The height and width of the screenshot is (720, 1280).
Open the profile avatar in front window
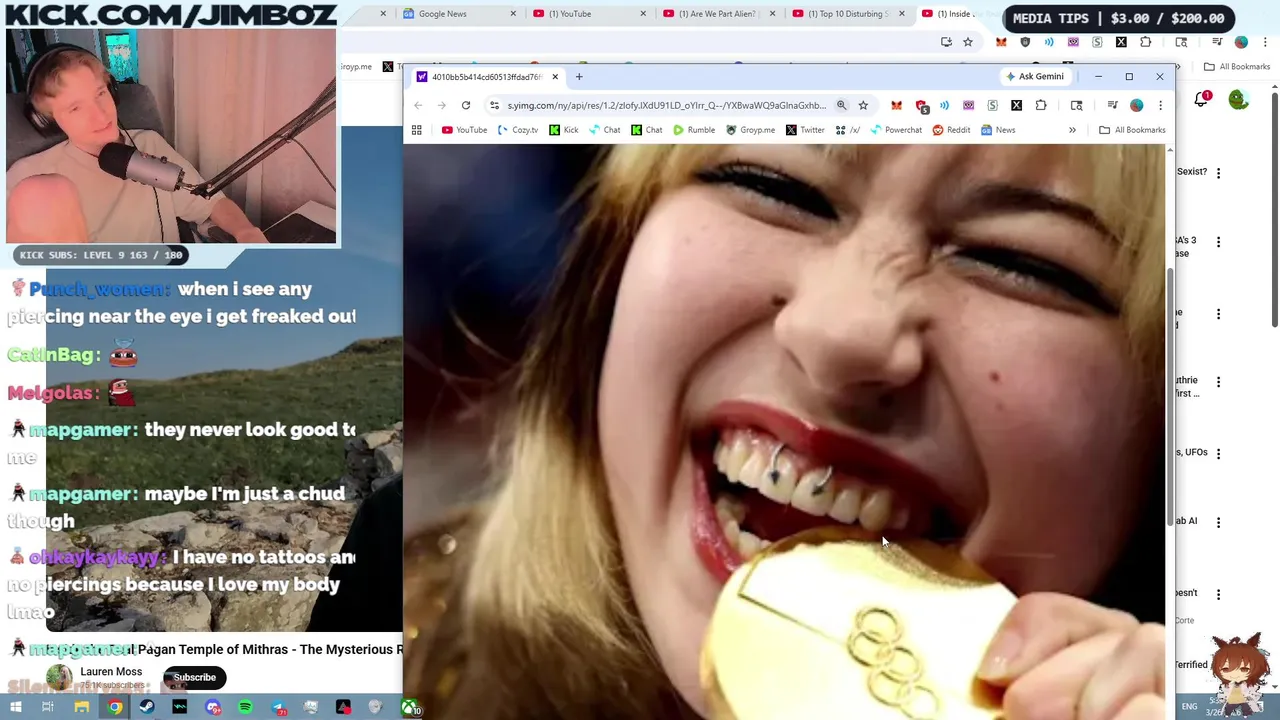click(1136, 105)
